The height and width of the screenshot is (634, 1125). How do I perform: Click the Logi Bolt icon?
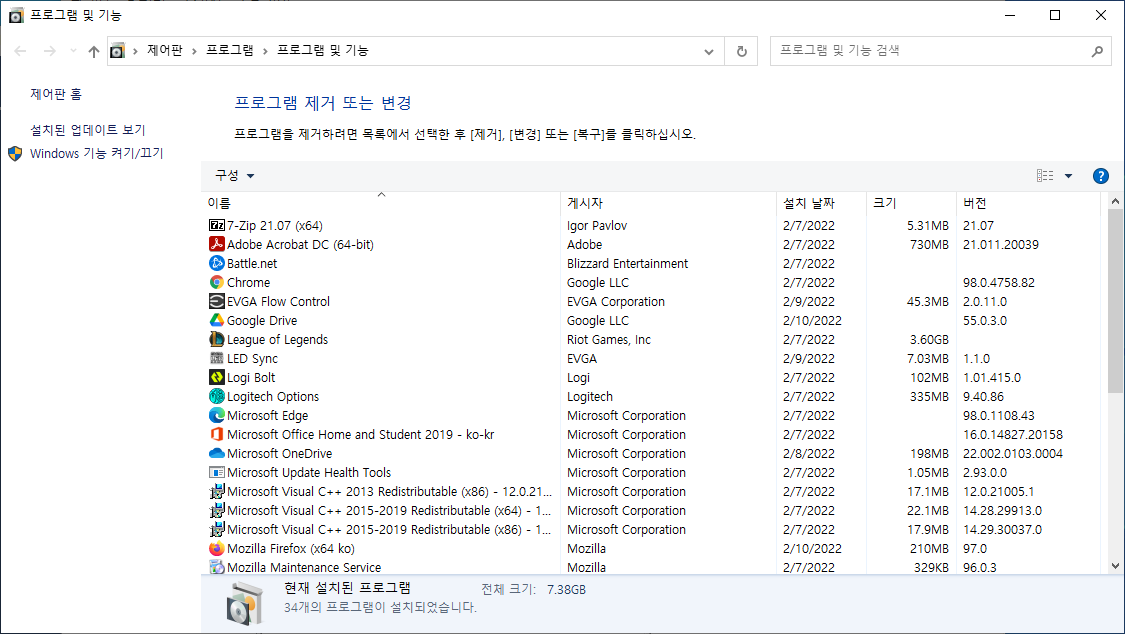[217, 377]
